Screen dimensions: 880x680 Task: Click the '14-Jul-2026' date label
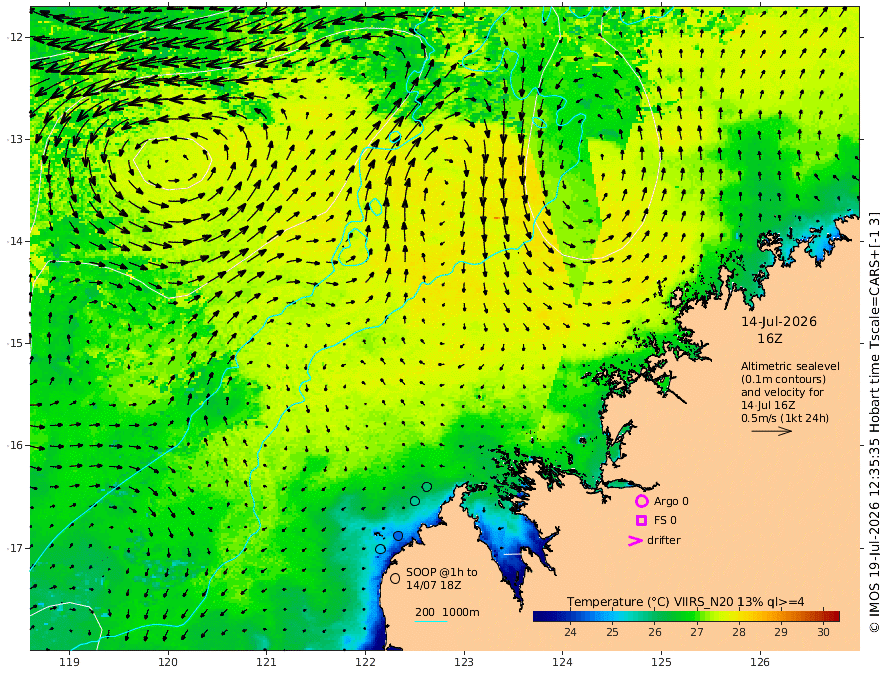[x=779, y=322]
